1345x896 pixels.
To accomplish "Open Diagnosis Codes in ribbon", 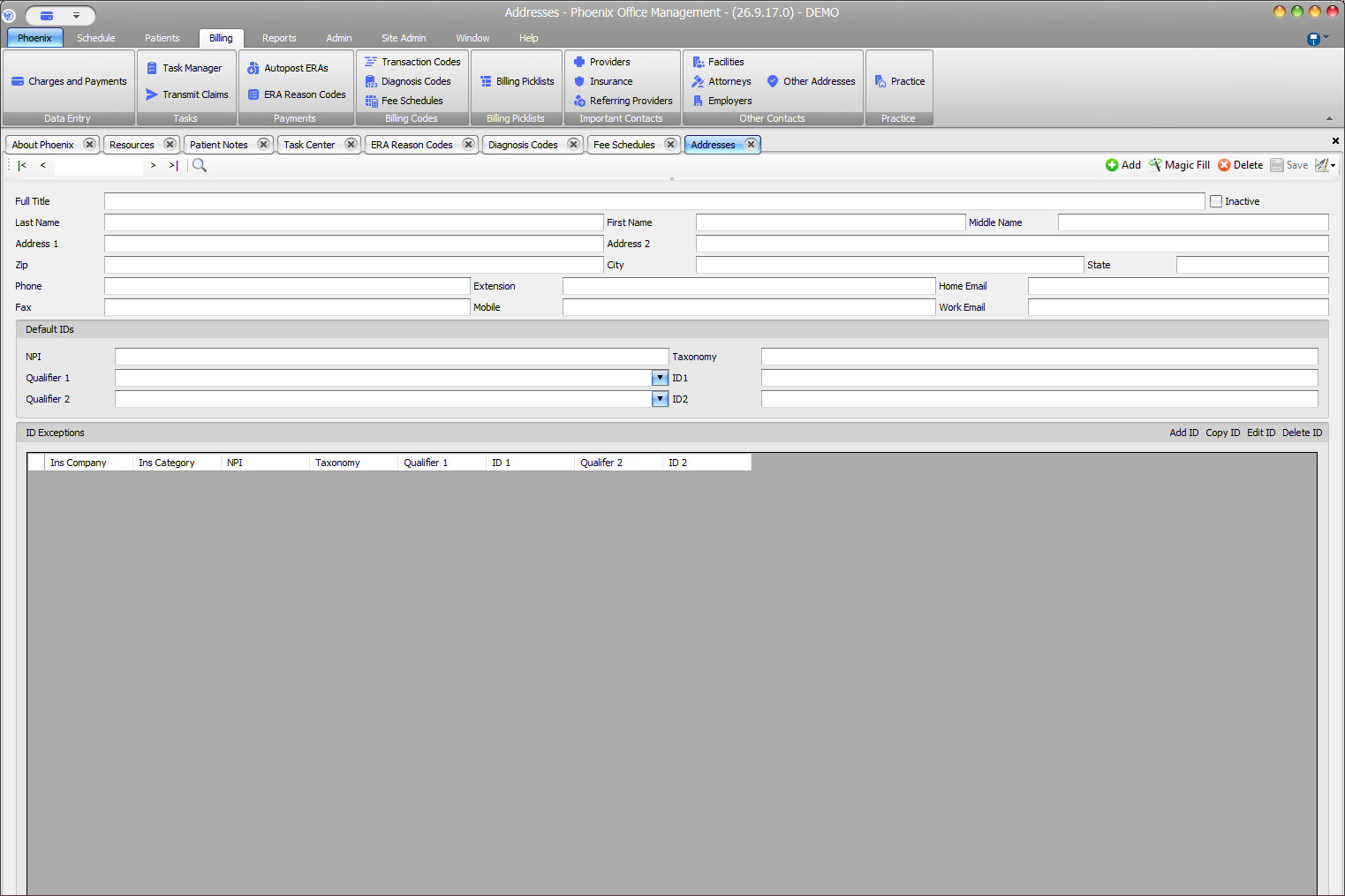I will [x=408, y=81].
